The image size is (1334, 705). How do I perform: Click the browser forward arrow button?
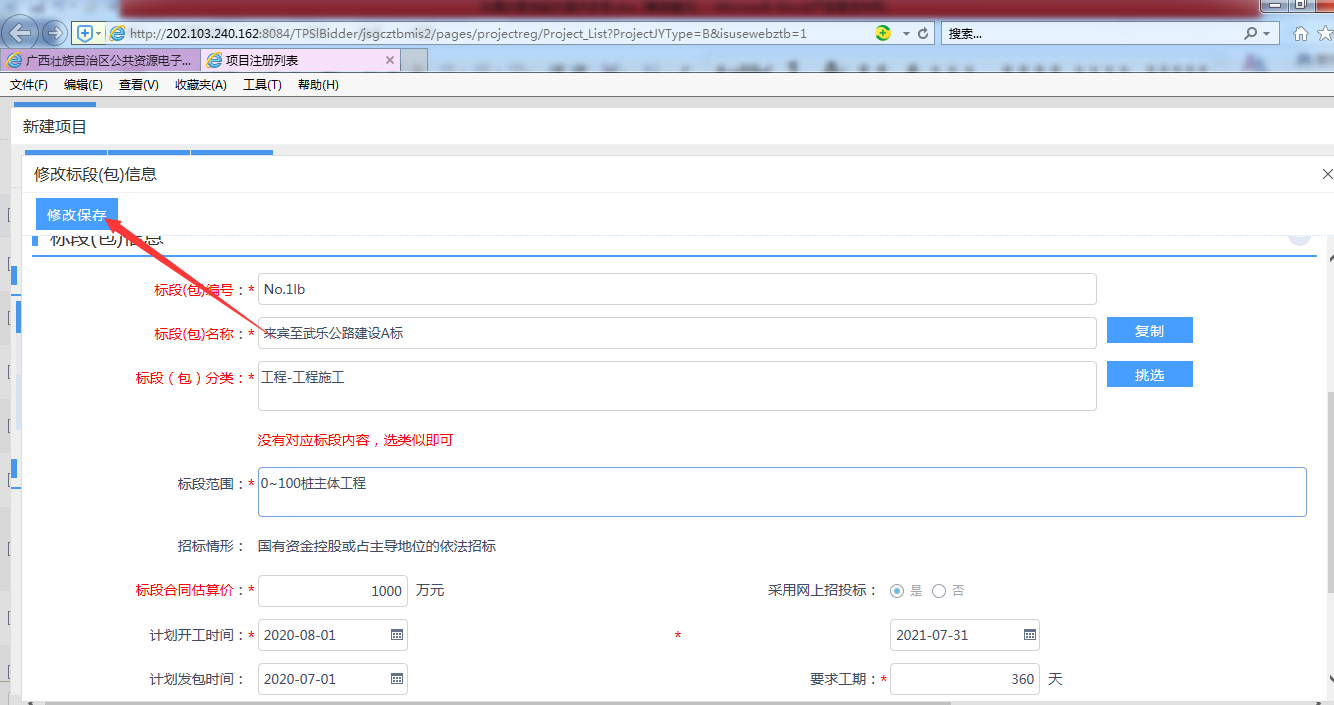coord(54,33)
